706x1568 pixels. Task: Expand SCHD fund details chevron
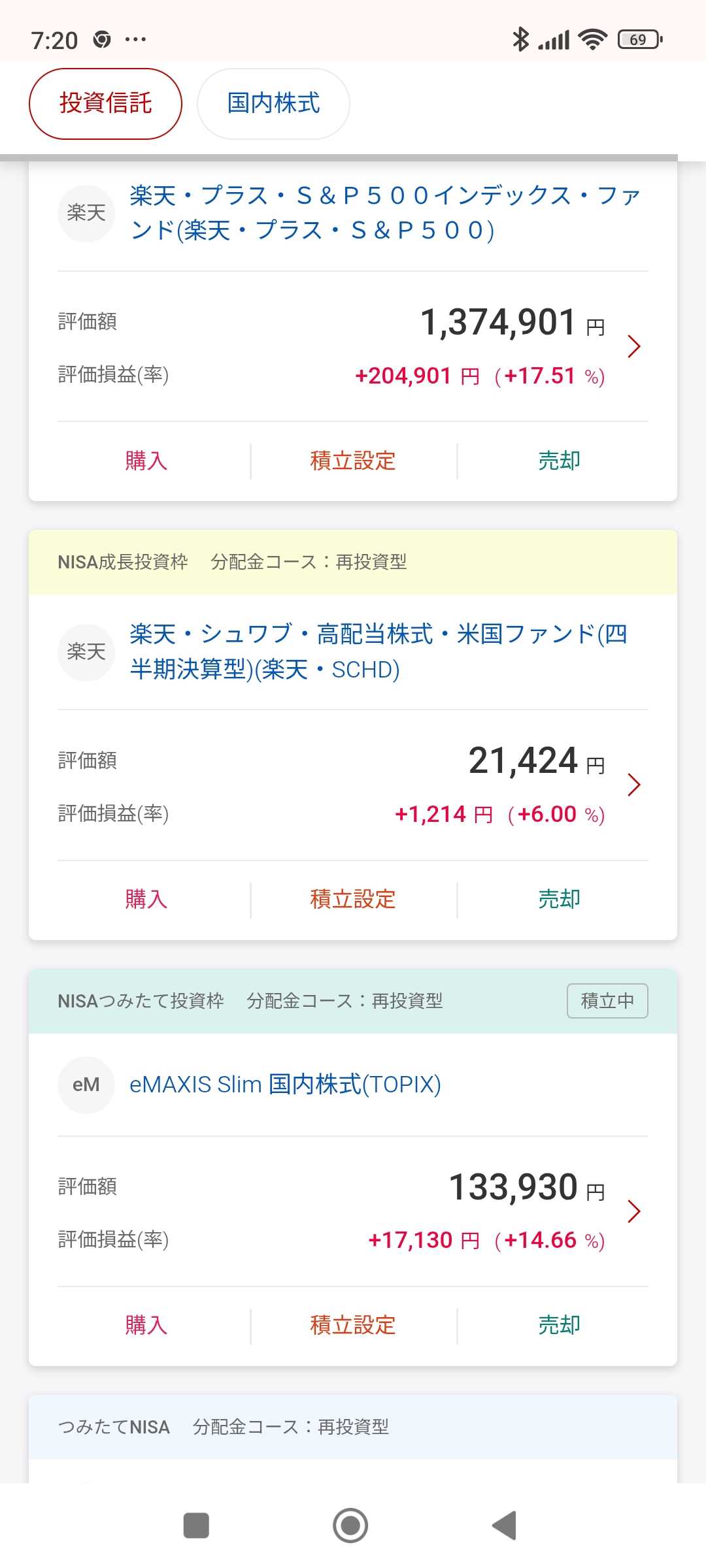(633, 785)
